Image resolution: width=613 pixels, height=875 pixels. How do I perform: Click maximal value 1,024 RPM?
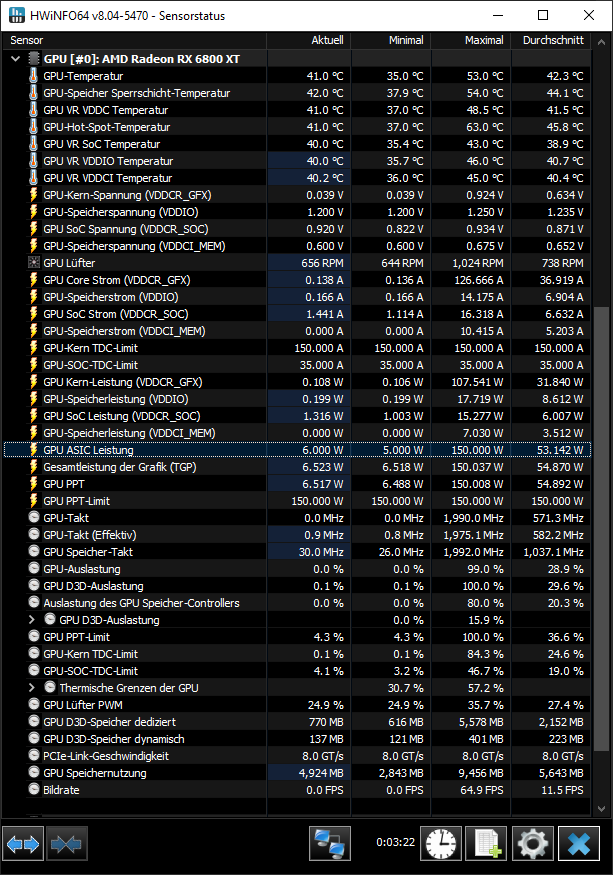pos(479,263)
